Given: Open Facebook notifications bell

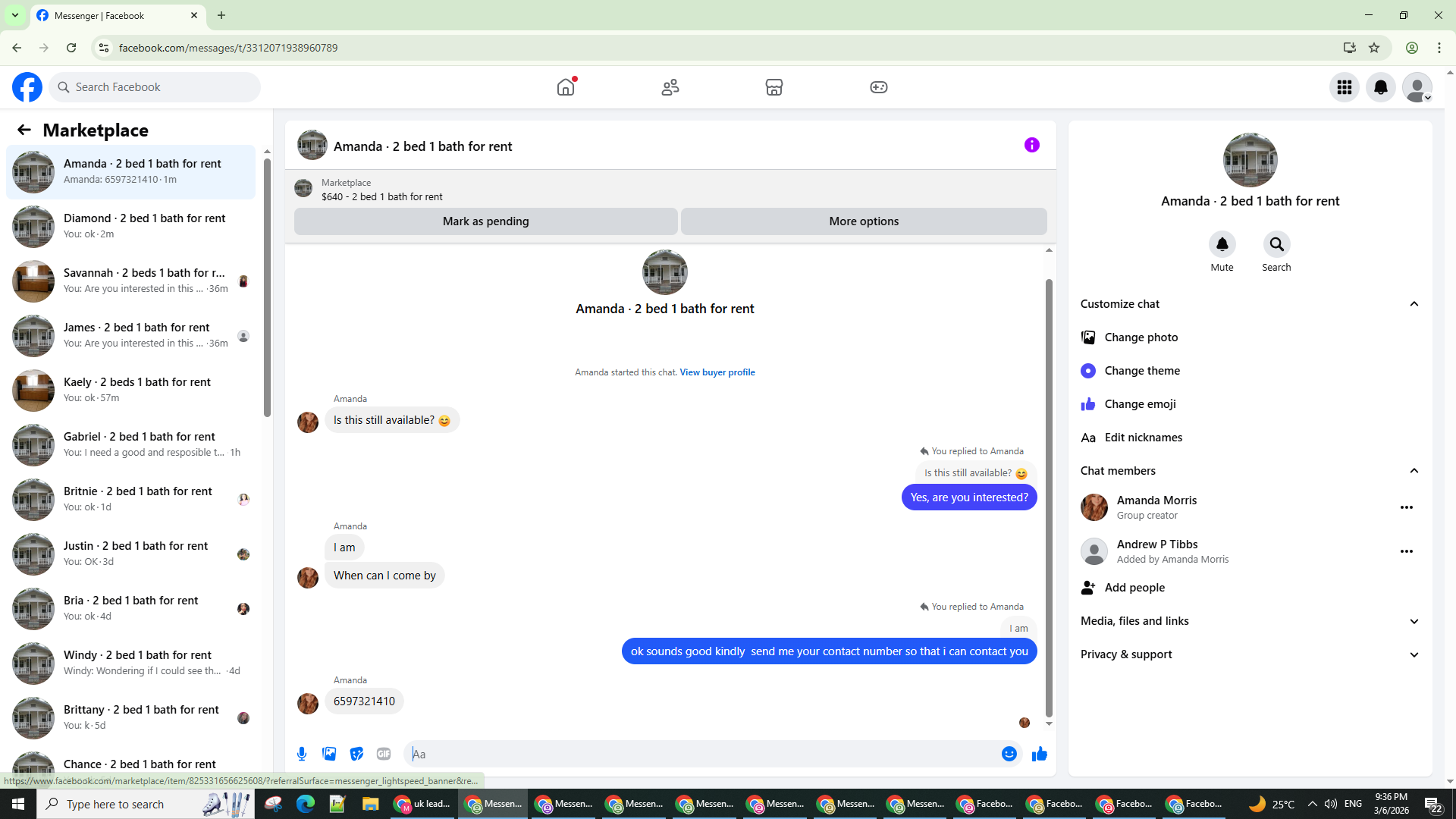Looking at the screenshot, I should pyautogui.click(x=1380, y=87).
